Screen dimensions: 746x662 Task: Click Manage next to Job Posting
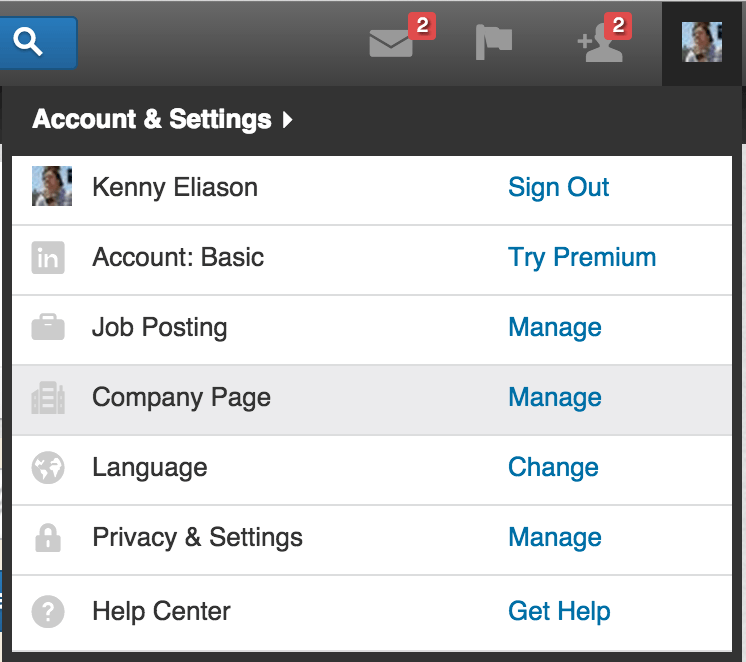(555, 328)
